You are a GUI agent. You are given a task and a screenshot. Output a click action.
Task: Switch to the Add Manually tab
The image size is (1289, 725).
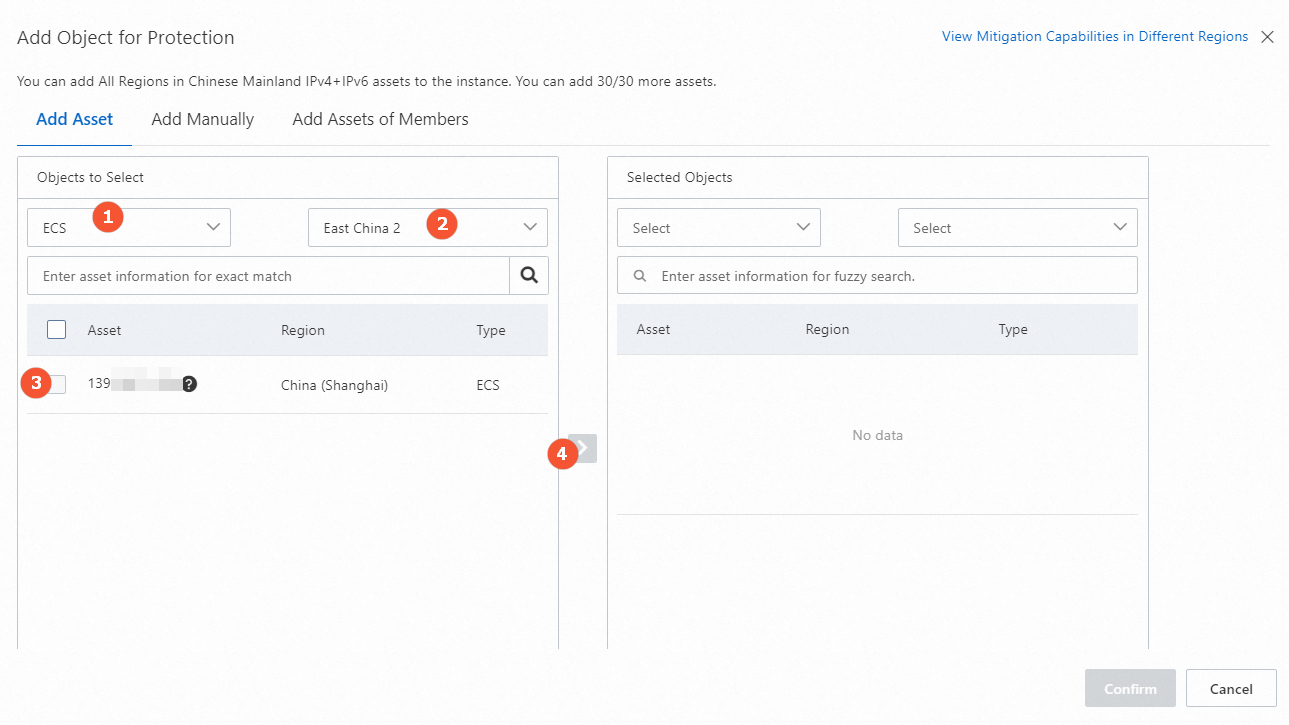pyautogui.click(x=203, y=119)
